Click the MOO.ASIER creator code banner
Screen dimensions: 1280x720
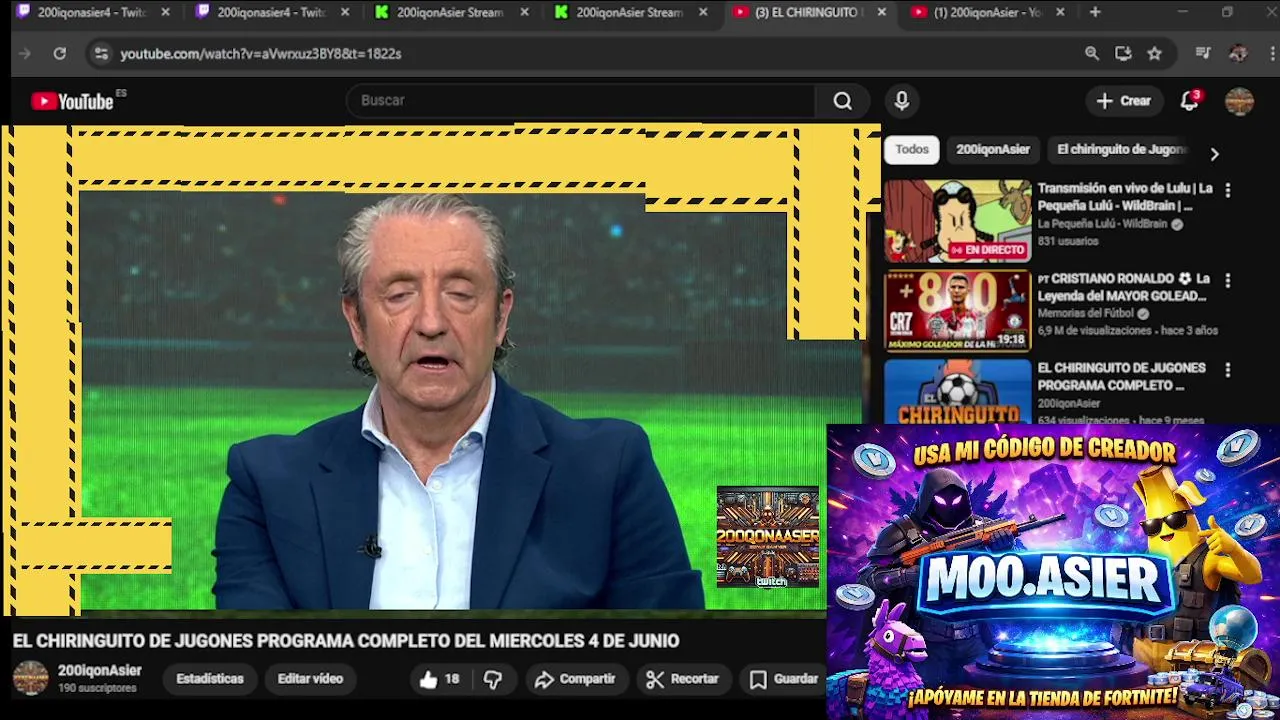pyautogui.click(x=1053, y=572)
